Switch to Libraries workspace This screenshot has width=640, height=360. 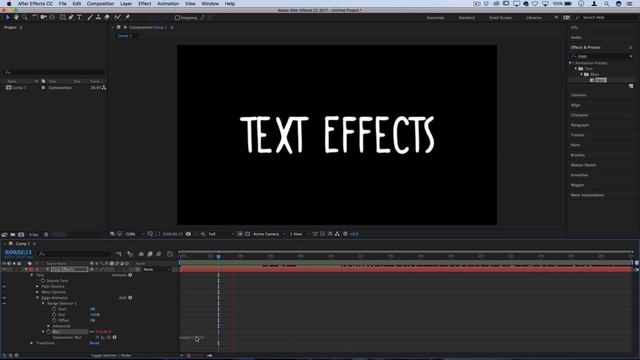pyautogui.click(x=533, y=18)
